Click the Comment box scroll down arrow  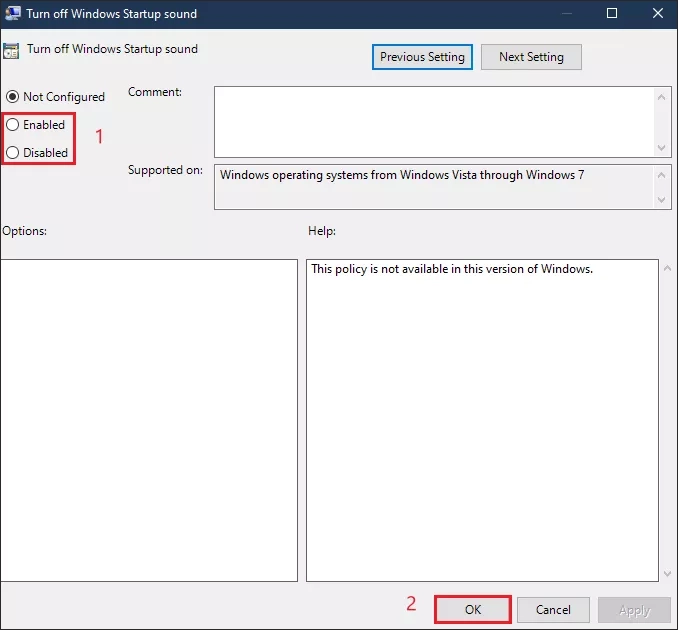(661, 147)
